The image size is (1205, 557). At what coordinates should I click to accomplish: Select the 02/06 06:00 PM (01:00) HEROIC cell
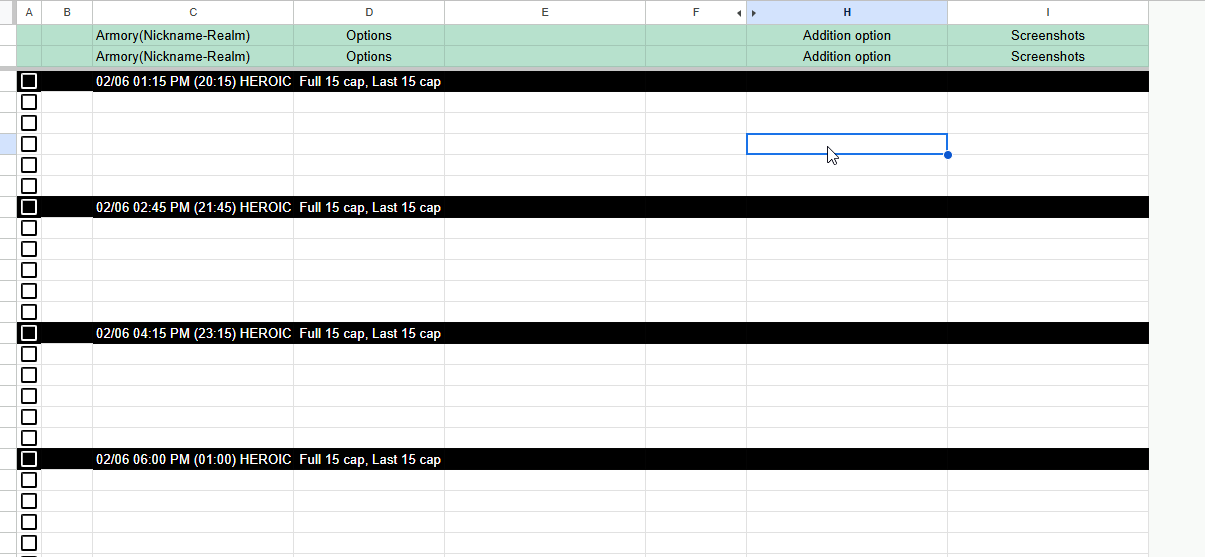point(193,459)
